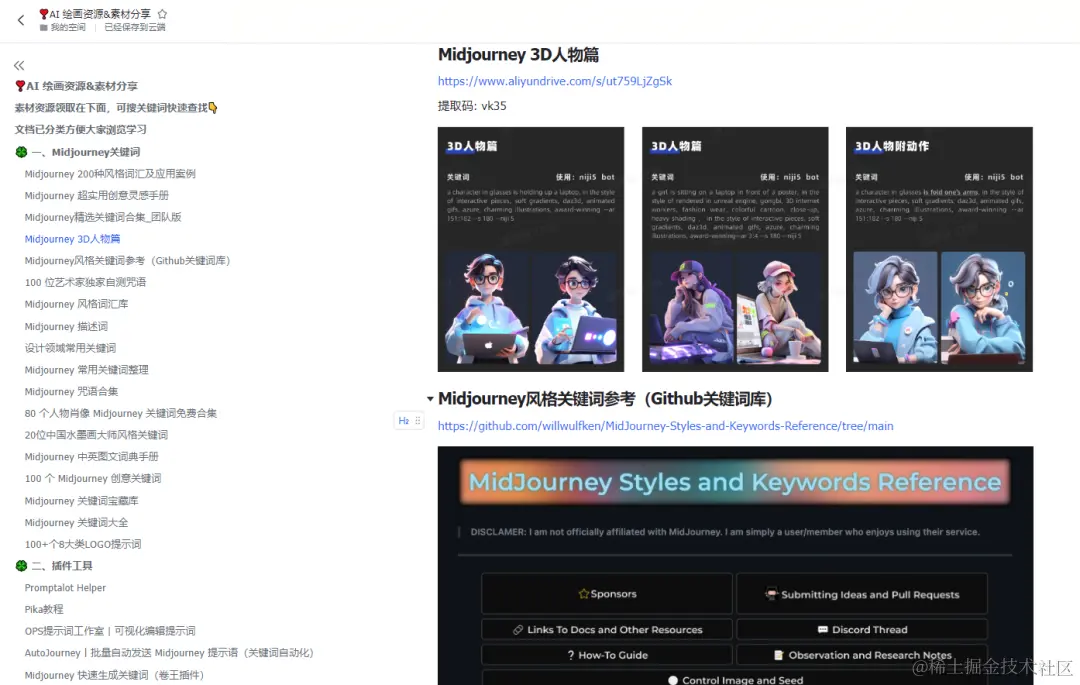
Task: Open OPS提示词工作室 可视化编辑提示词 entry
Action: tap(110, 631)
